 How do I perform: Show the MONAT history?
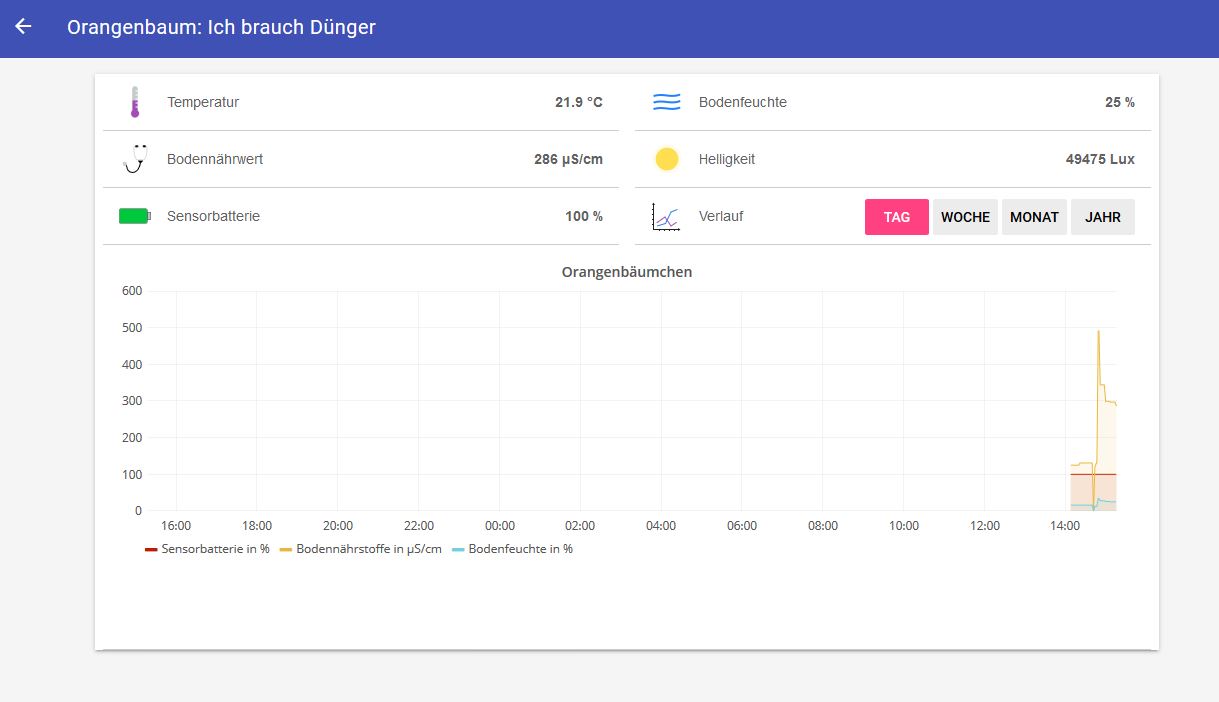1034,217
